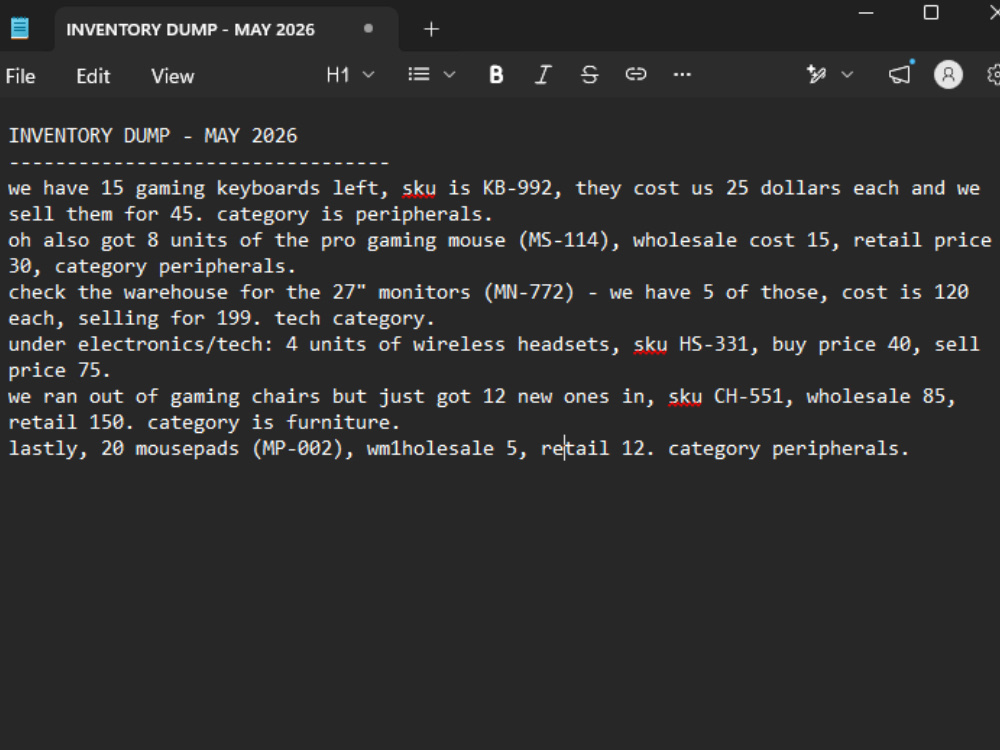This screenshot has height=750, width=1000.
Task: Click the text 'electronics/tech:'
Action: tap(175, 344)
